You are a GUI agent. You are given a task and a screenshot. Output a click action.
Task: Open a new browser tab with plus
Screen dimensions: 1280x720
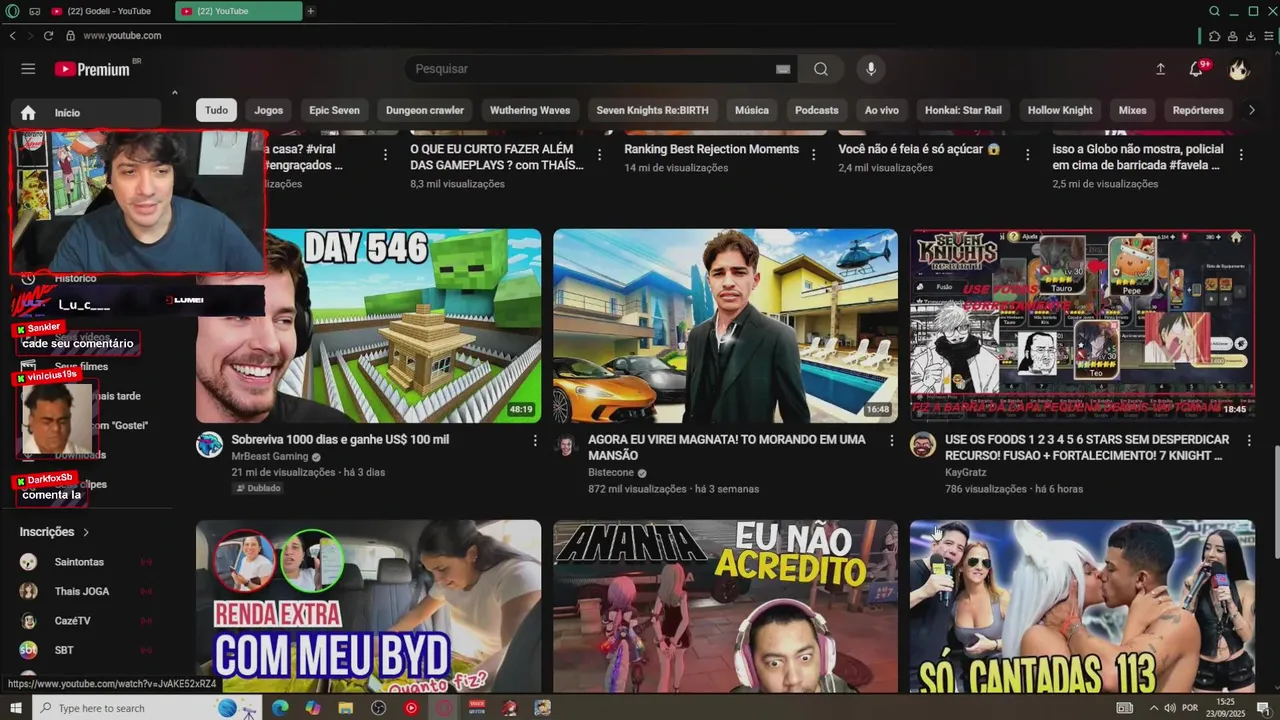click(x=311, y=11)
